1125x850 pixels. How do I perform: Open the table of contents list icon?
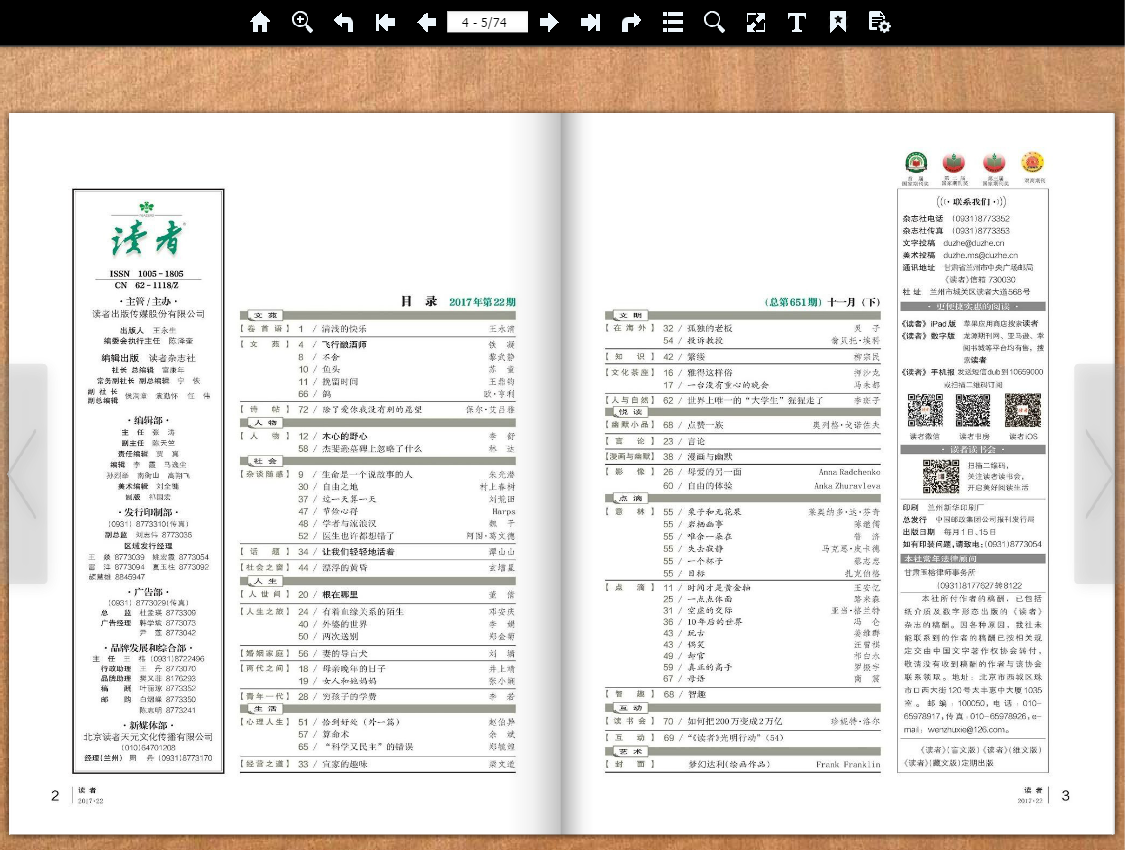click(x=673, y=22)
